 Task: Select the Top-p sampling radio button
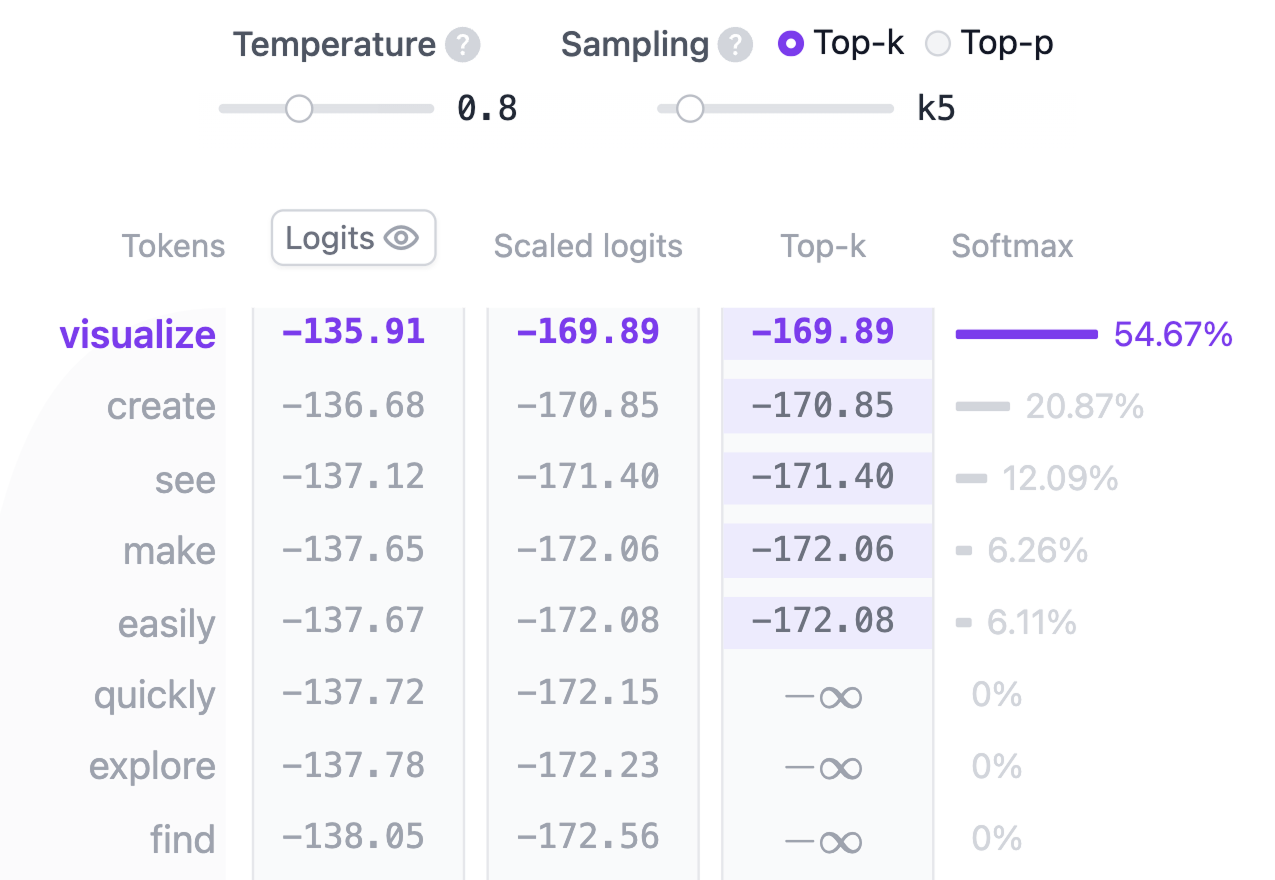point(938,44)
